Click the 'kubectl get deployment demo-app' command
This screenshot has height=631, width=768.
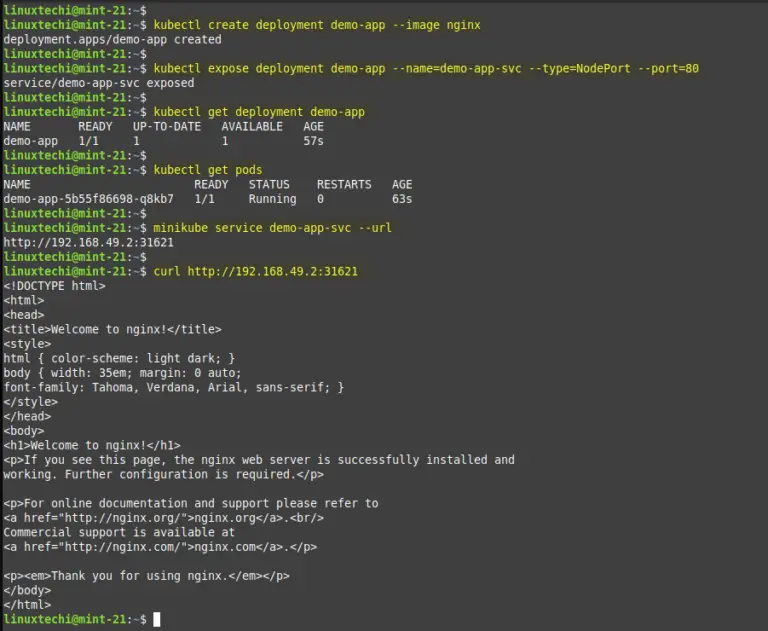(259, 112)
